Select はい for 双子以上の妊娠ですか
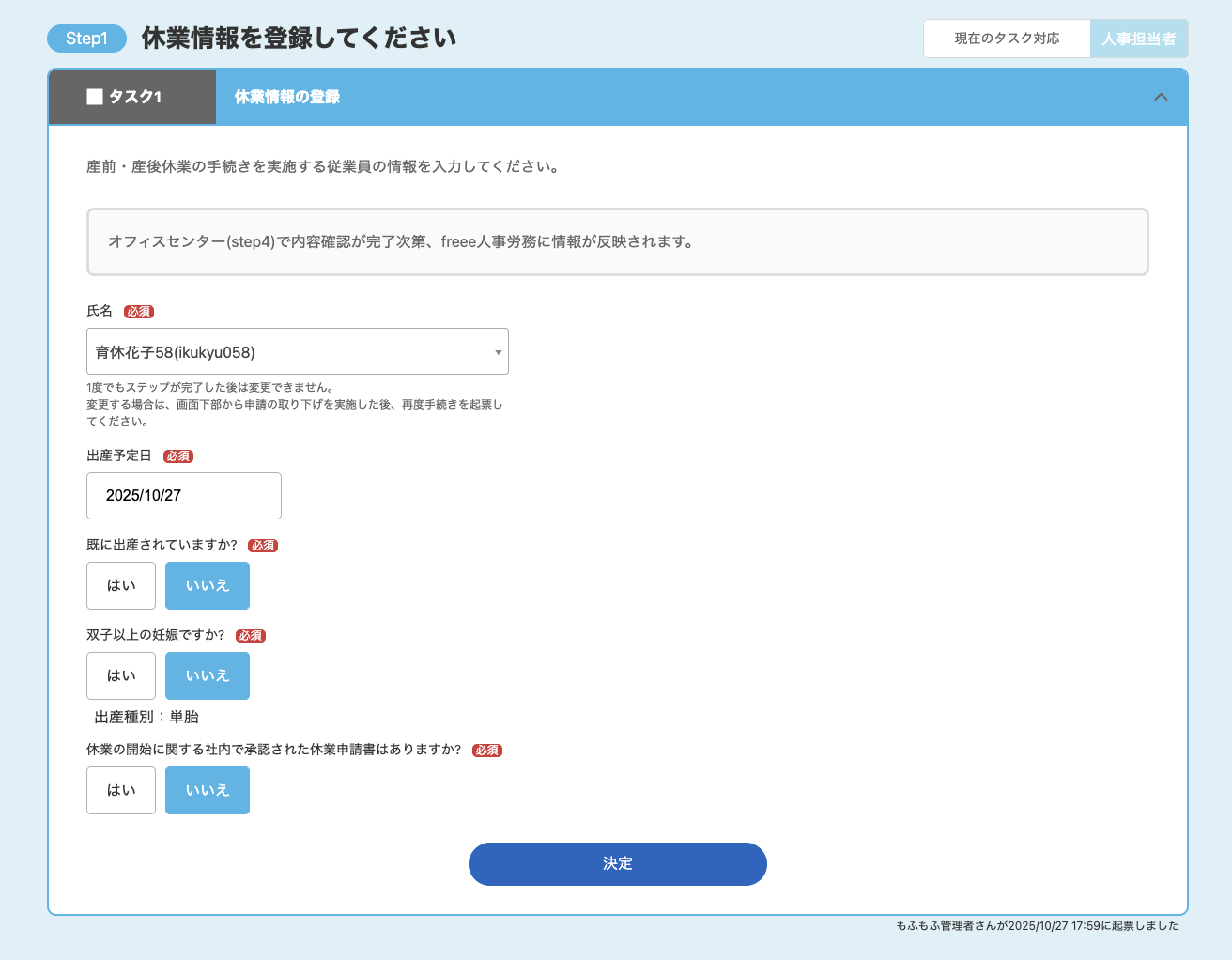1232x960 pixels. (121, 676)
